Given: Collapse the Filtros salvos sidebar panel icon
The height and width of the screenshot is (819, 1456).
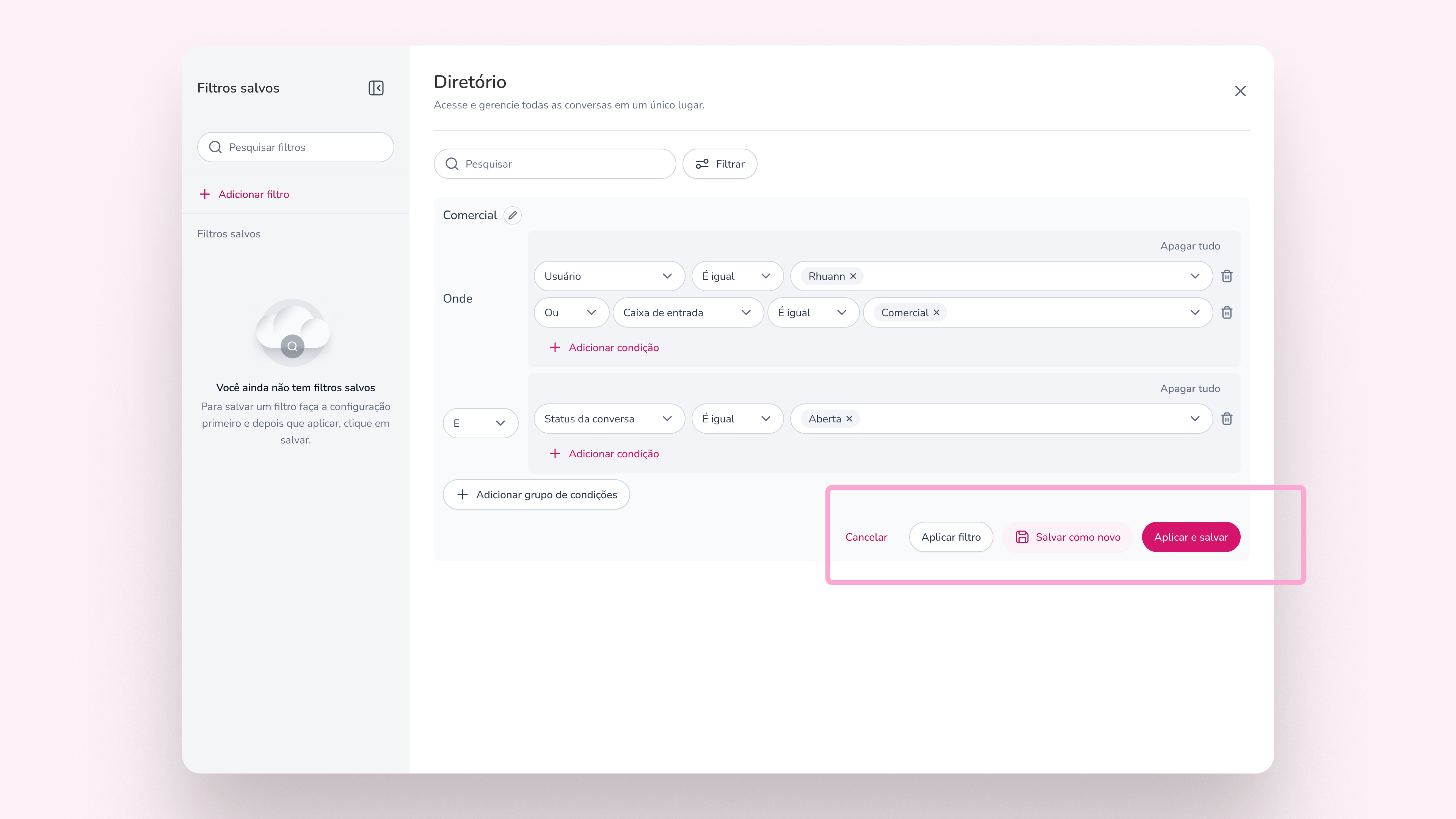Looking at the screenshot, I should click(x=376, y=88).
